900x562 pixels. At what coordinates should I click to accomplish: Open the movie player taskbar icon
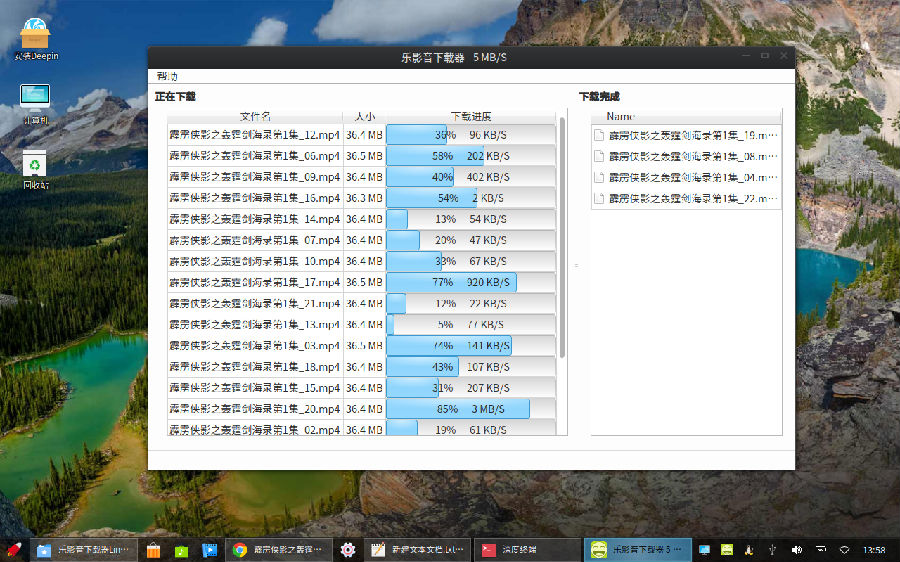210,550
